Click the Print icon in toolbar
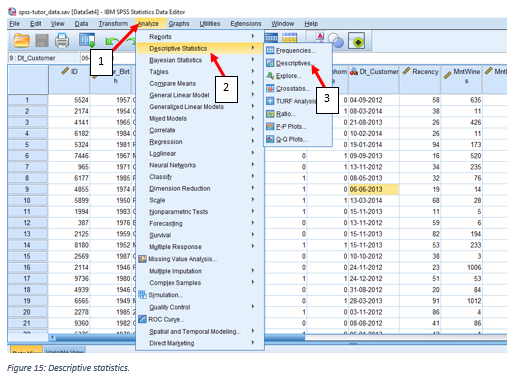This screenshot has height=378, width=516. (62, 40)
